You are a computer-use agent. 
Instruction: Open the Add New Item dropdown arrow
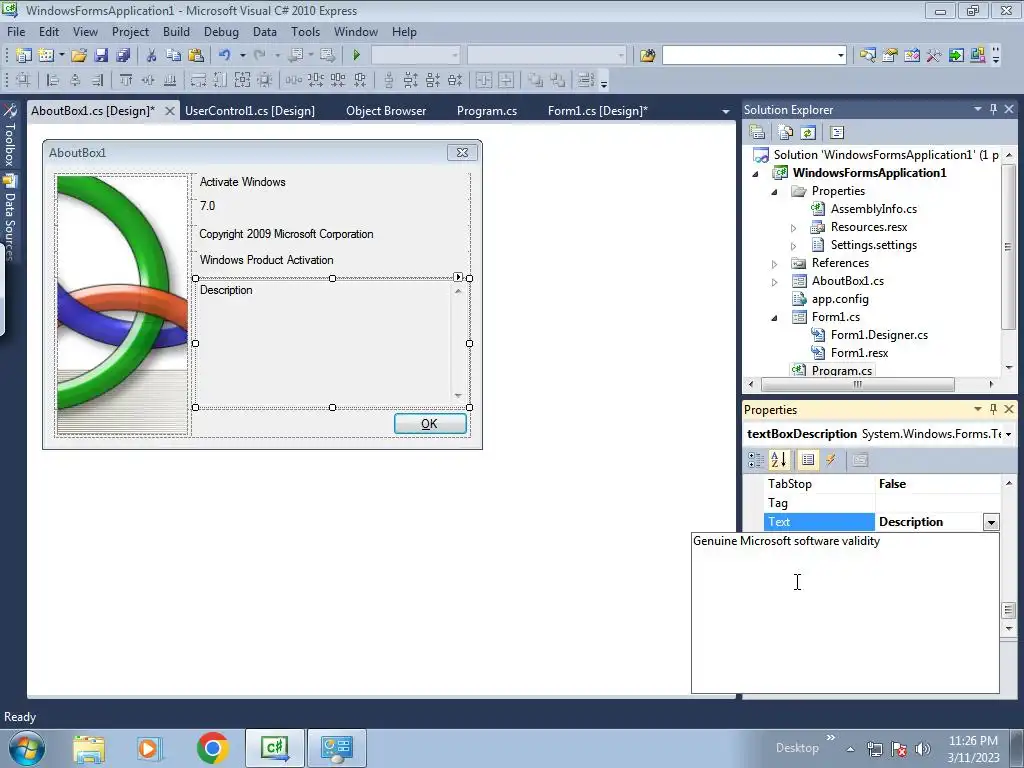(61, 56)
